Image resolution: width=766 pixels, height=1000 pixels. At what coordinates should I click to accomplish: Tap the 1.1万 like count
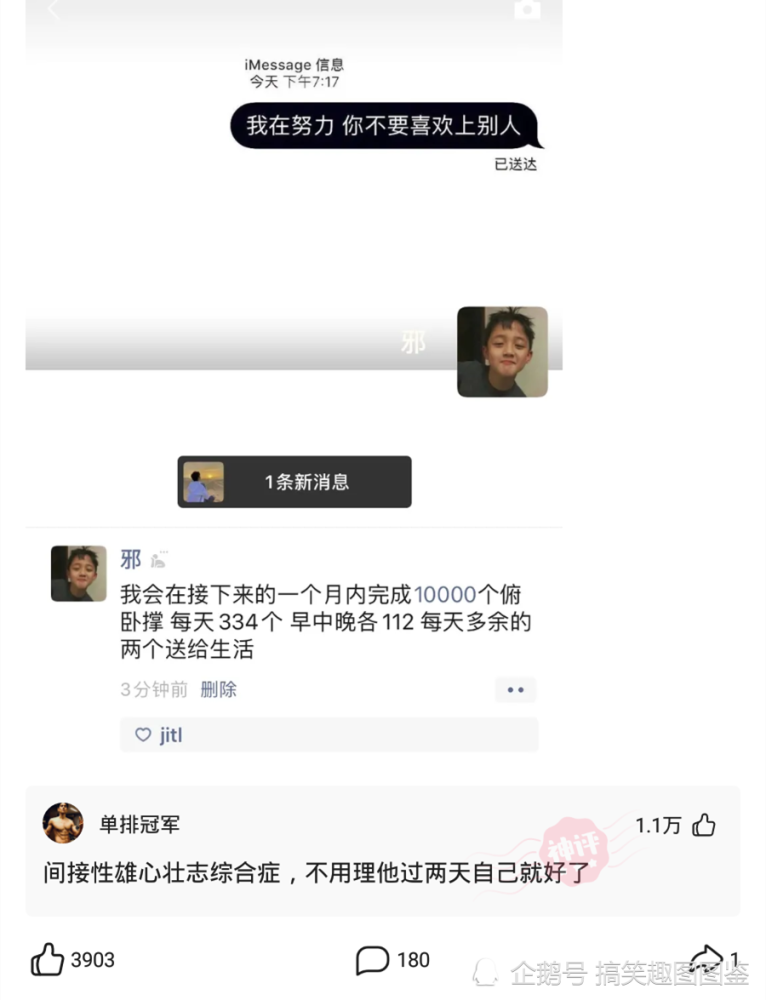[x=658, y=825]
